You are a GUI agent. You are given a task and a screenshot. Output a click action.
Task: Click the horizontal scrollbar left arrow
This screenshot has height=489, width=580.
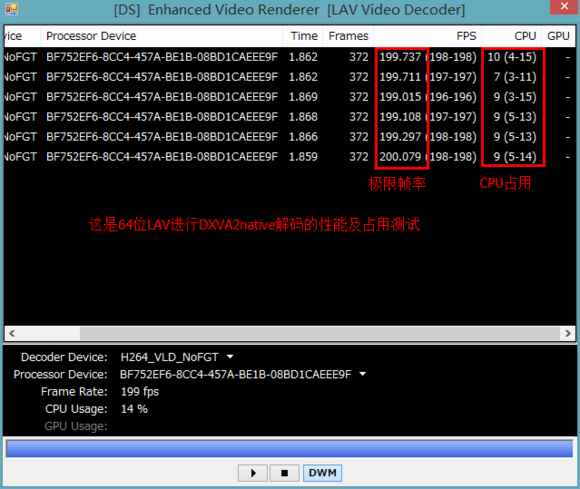tap(12, 333)
